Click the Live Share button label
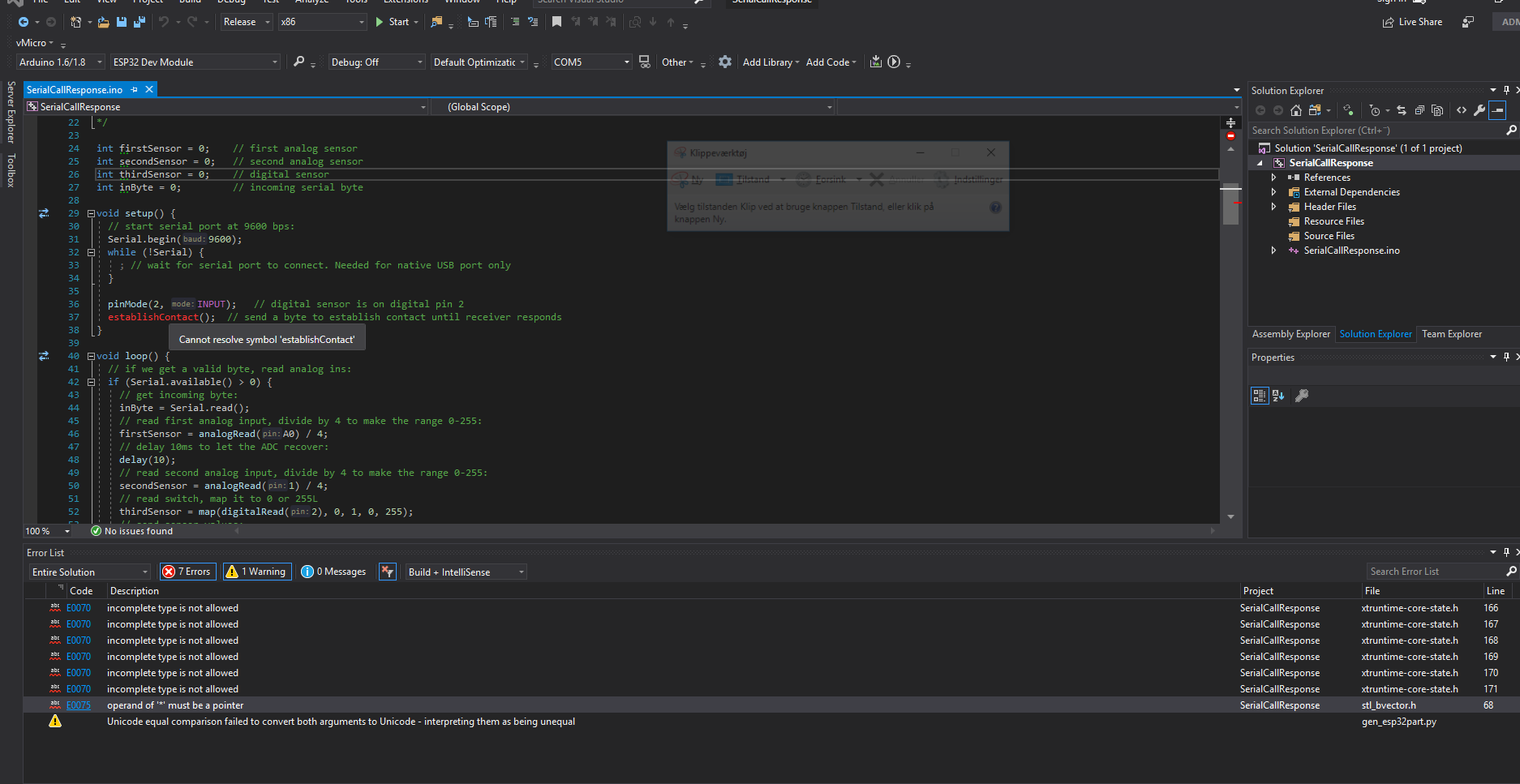This screenshot has height=784, width=1520. 1420,22
